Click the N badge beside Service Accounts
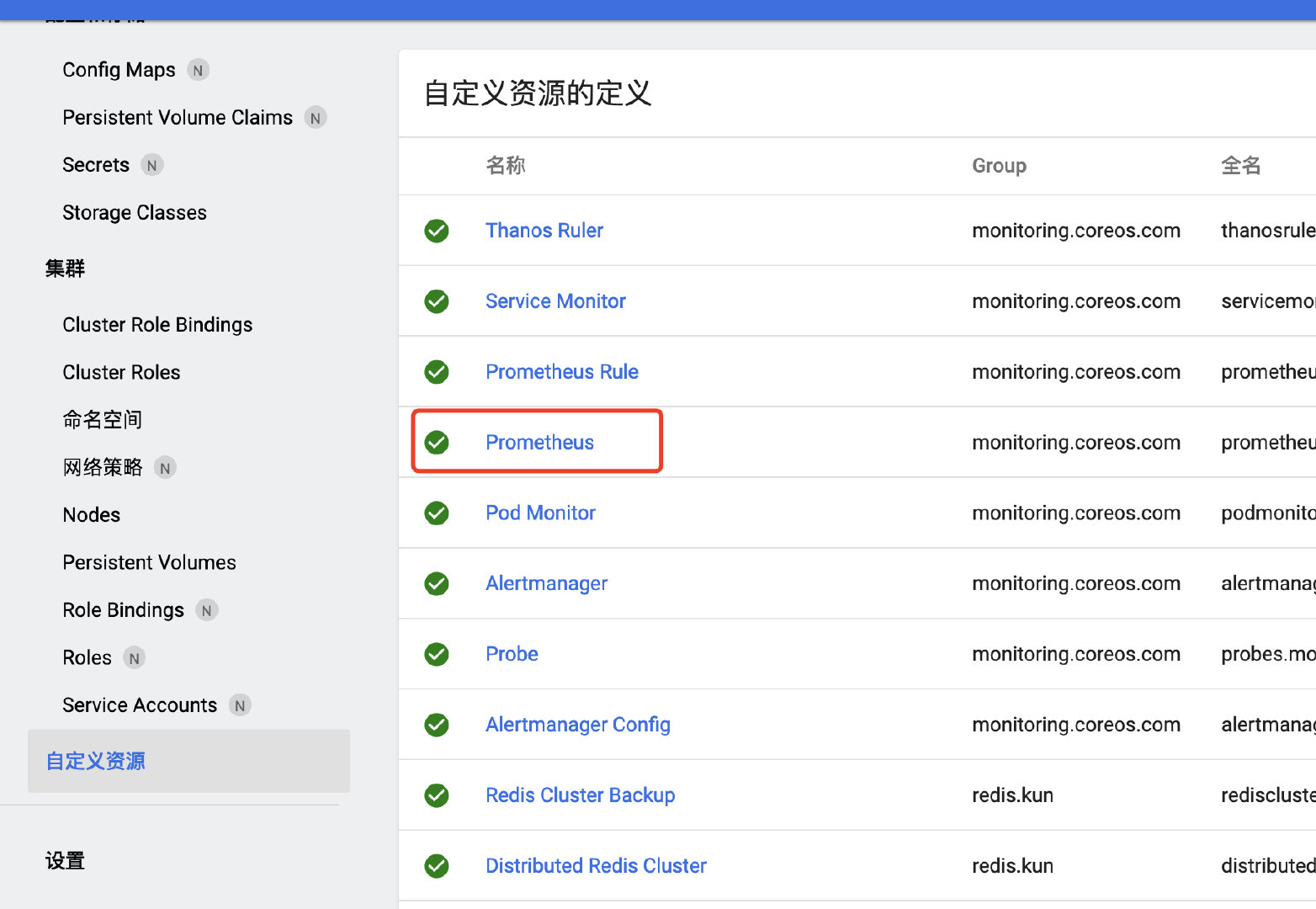This screenshot has width=1316, height=909. 239,705
